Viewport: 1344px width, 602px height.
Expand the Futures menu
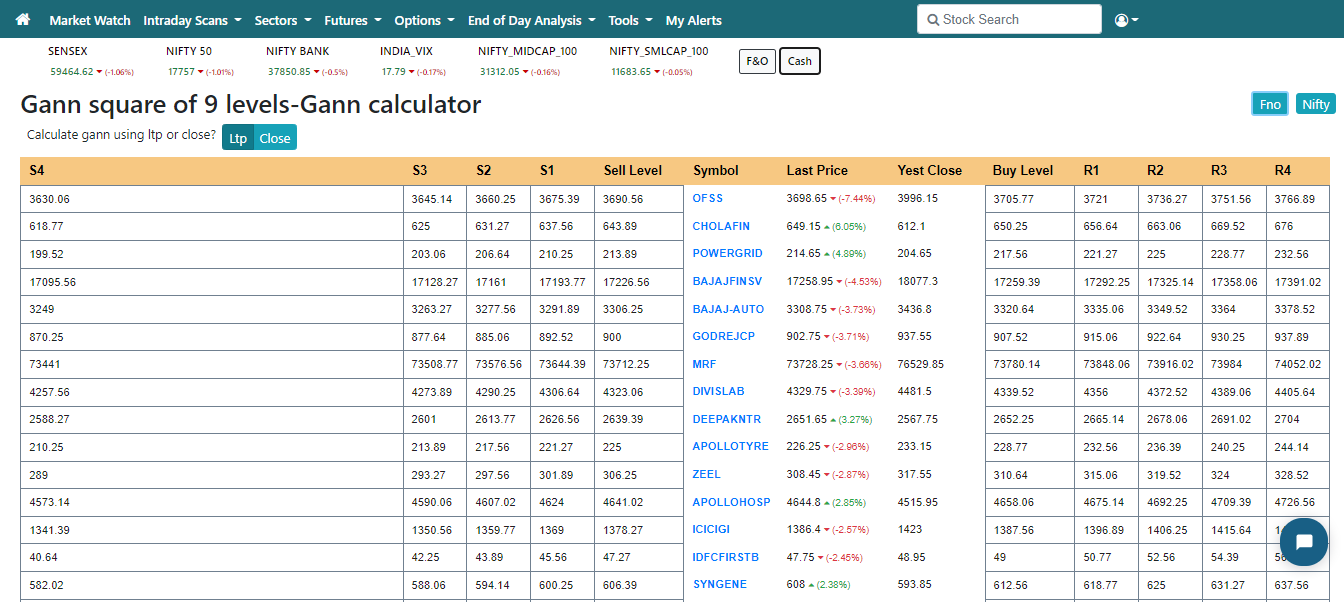353,20
